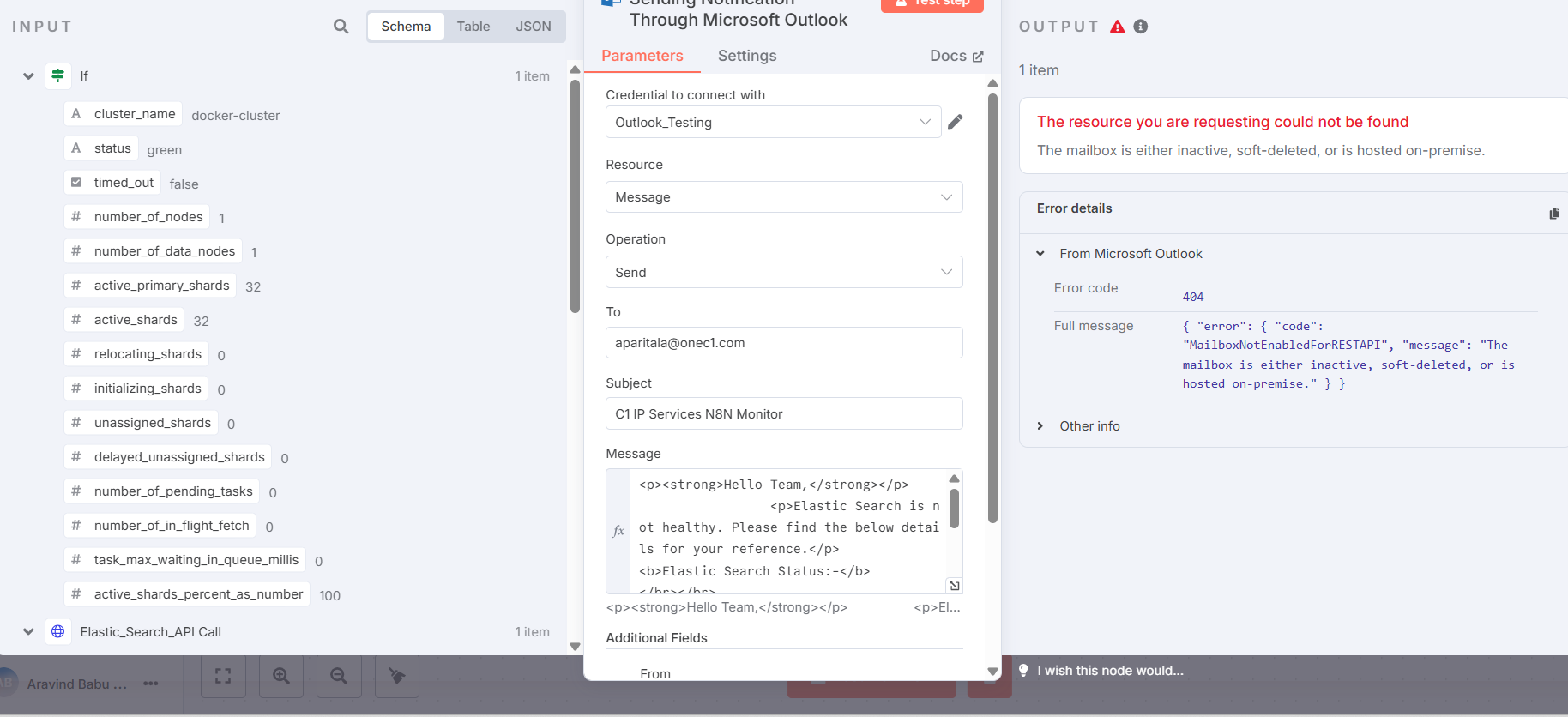Click the search icon in Input panel

[341, 27]
